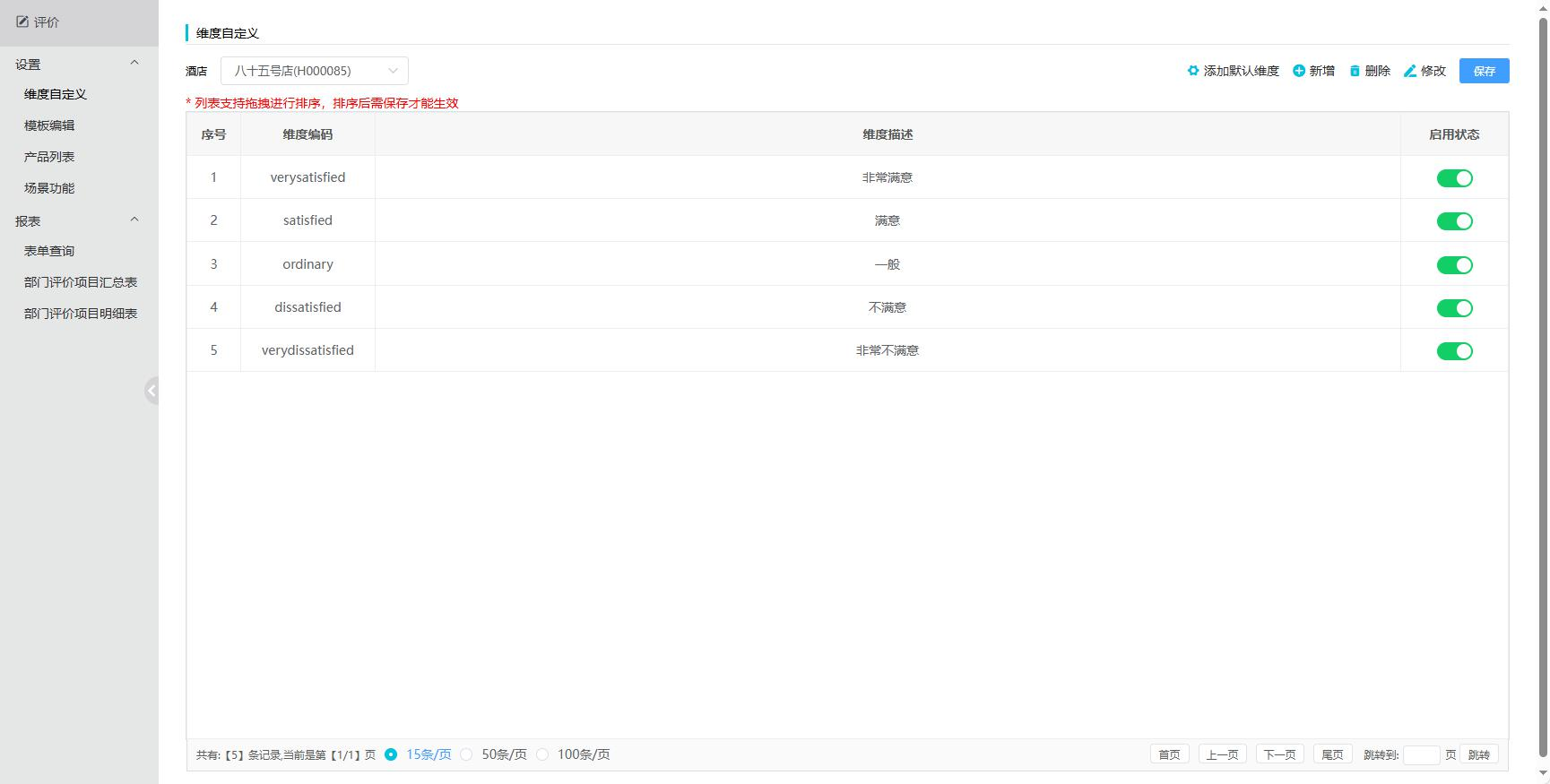Click the blue 保存 button
1550x784 pixels.
click(x=1484, y=71)
